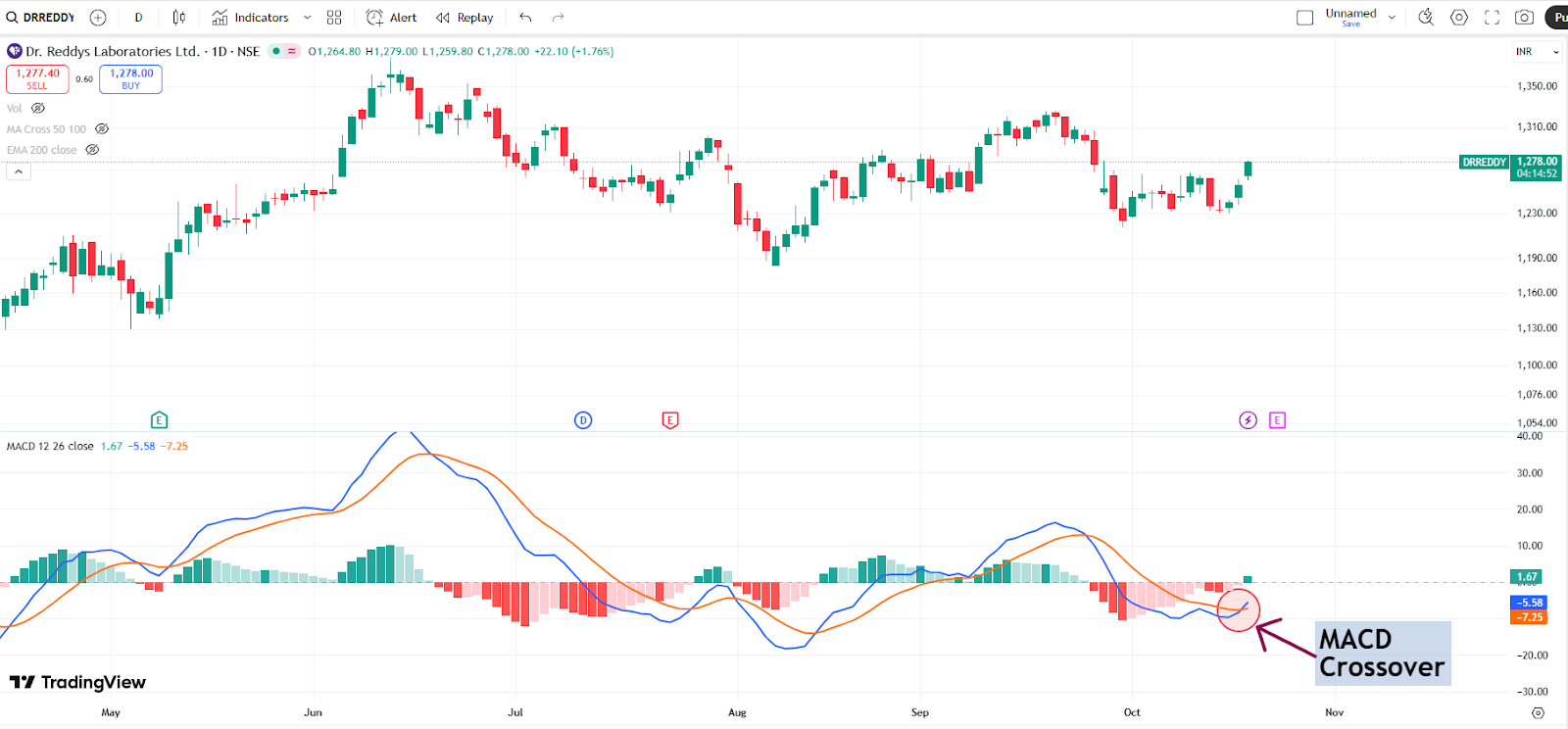Click the blue dividend marker on timeline
The image size is (1568, 729).
point(583,420)
